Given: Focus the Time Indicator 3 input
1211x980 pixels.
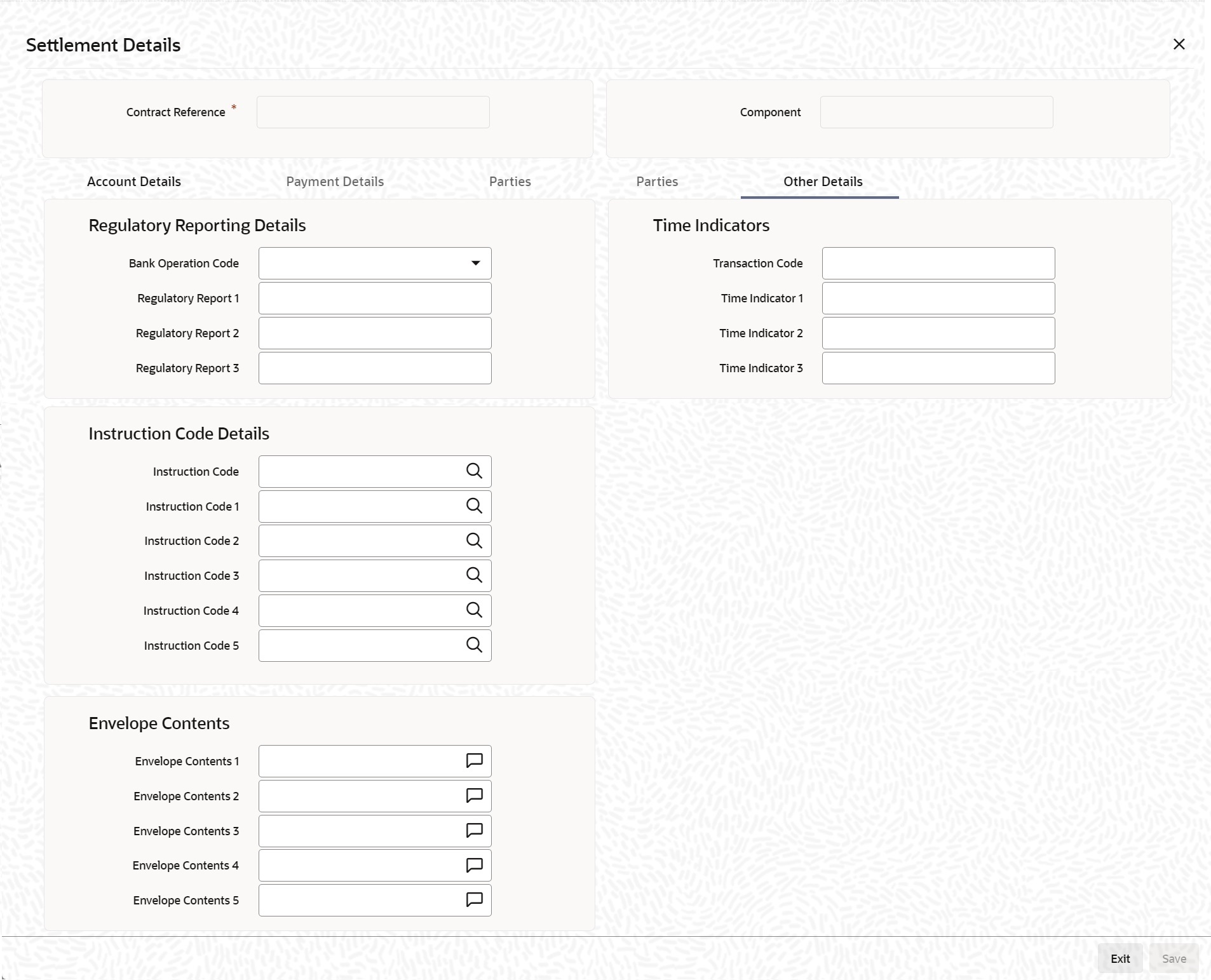Looking at the screenshot, I should point(938,368).
